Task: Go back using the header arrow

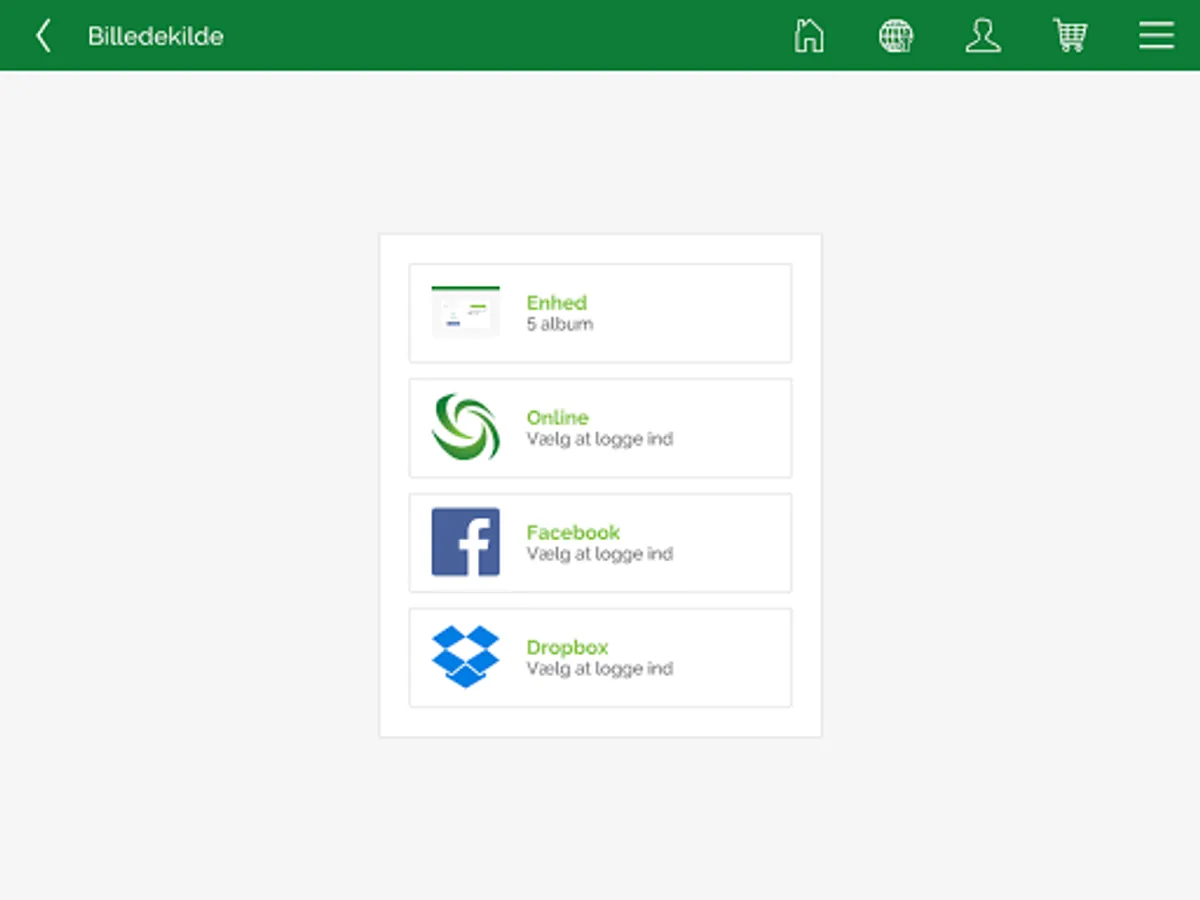Action: click(43, 36)
